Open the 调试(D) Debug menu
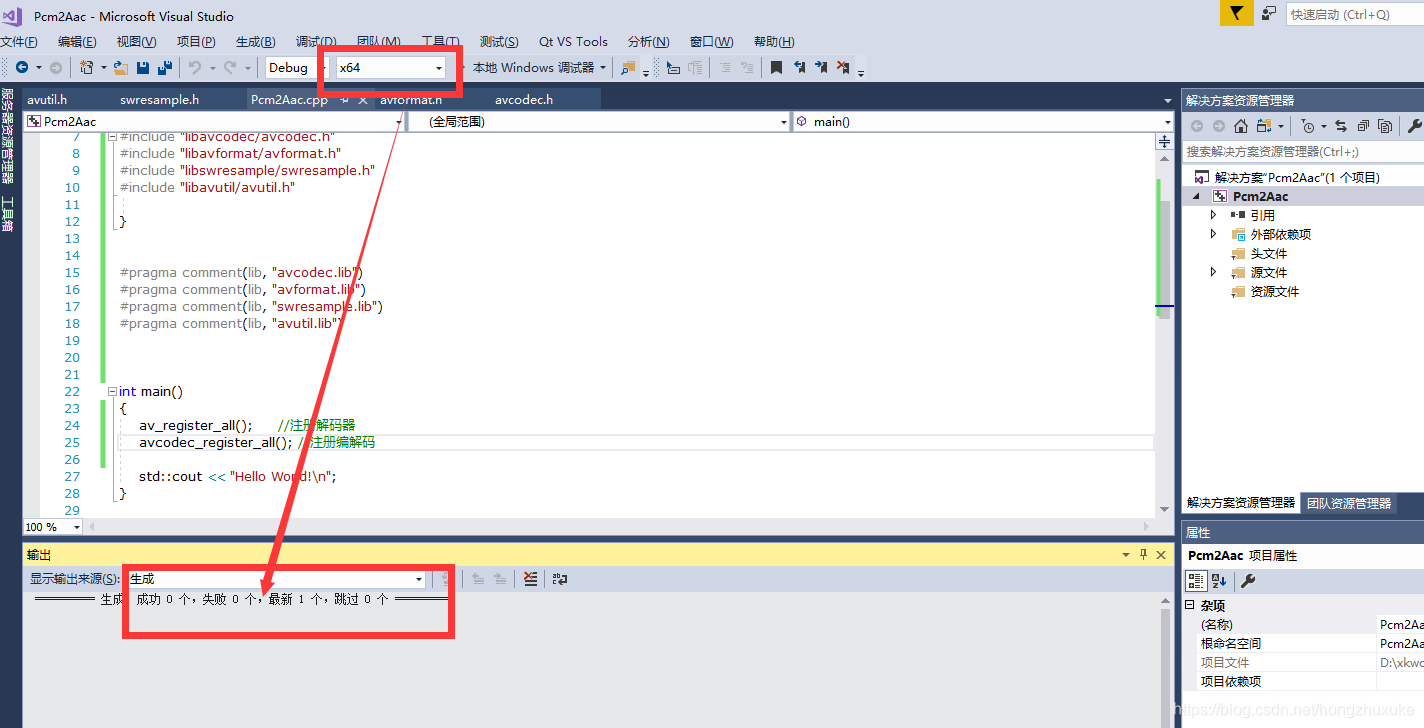This screenshot has height=728, width=1424. pos(316,41)
